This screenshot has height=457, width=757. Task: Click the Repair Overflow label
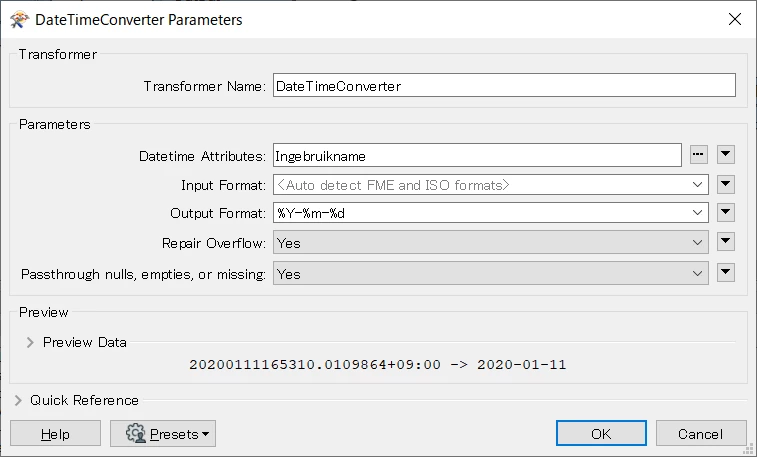tap(214, 243)
